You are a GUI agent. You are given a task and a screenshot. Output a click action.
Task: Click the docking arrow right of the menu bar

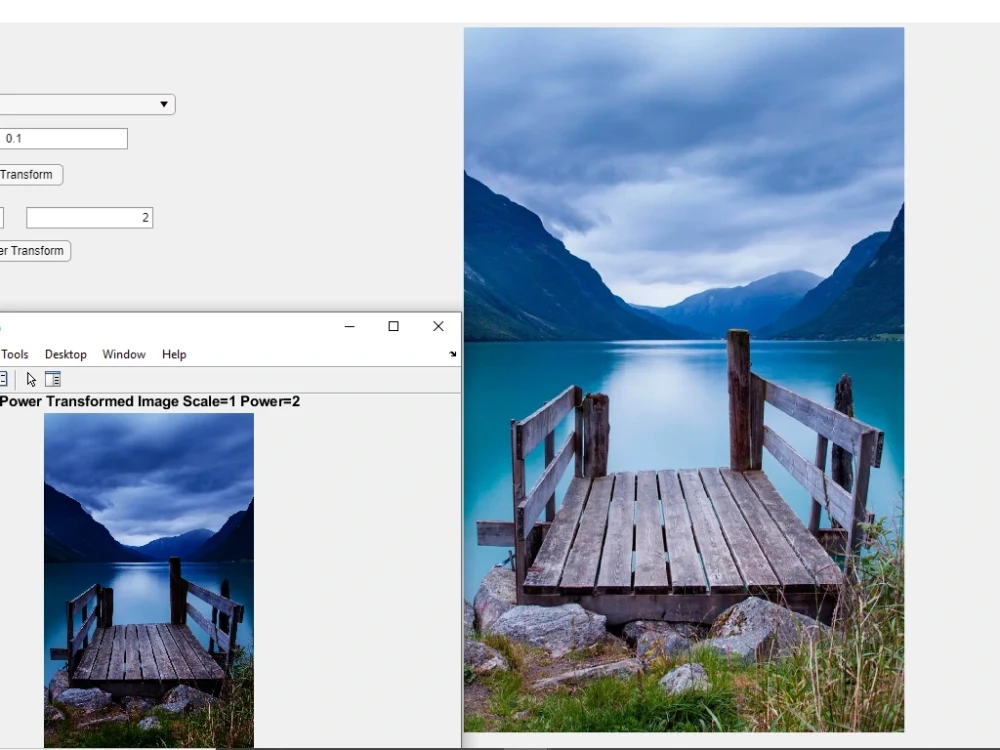[452, 354]
